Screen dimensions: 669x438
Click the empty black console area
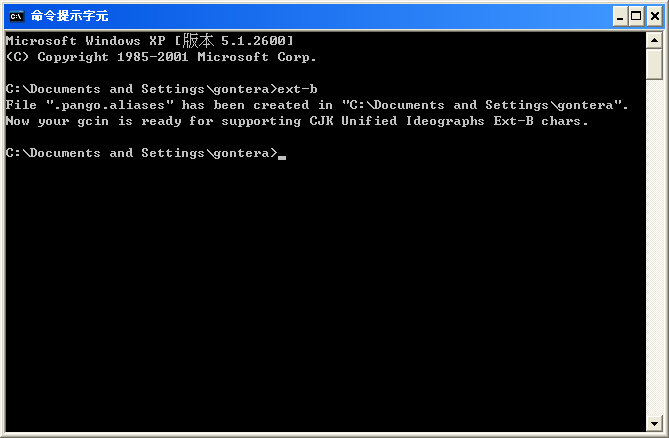320,300
